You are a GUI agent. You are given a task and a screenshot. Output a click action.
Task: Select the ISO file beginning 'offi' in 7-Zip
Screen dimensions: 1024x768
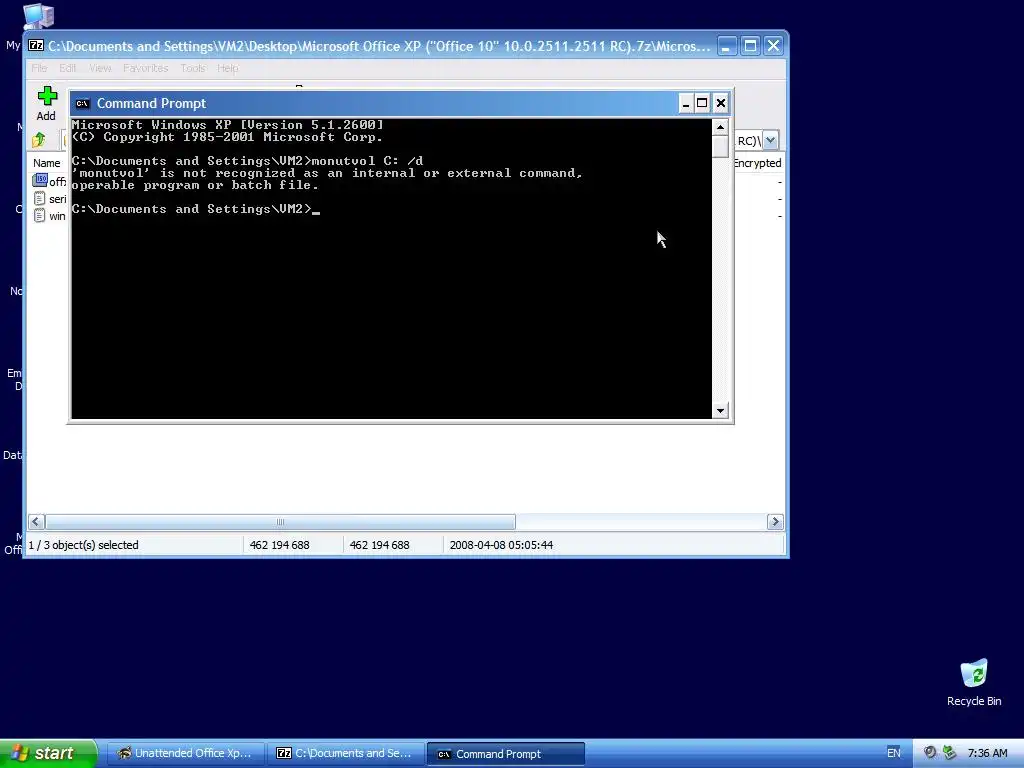click(x=50, y=181)
